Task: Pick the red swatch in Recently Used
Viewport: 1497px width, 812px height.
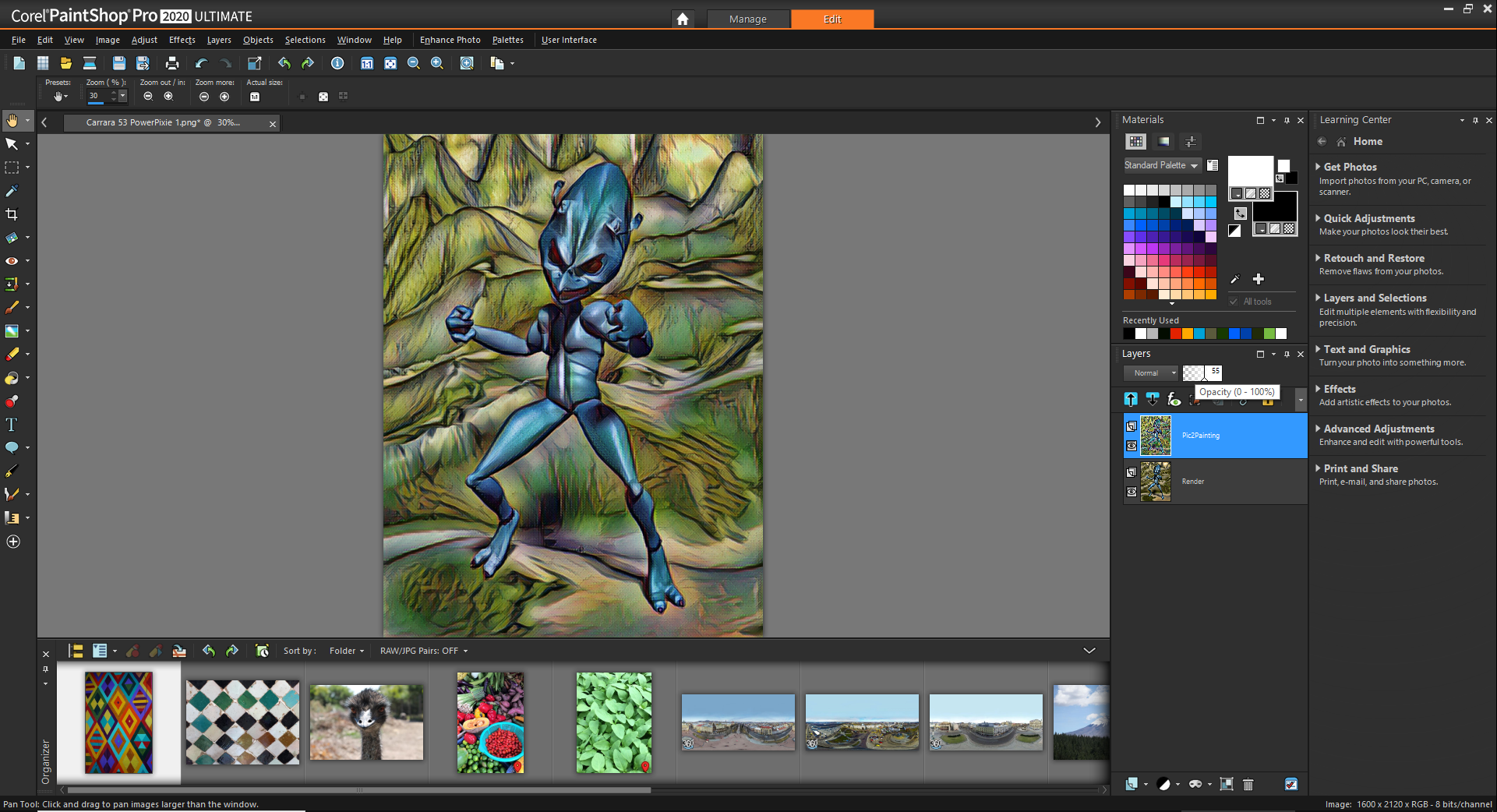Action: 1175,334
